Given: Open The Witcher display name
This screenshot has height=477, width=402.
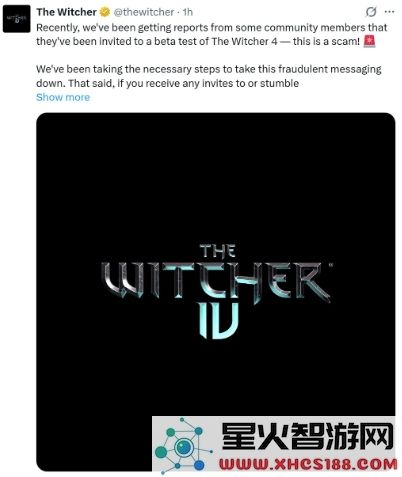Looking at the screenshot, I should click(x=66, y=12).
